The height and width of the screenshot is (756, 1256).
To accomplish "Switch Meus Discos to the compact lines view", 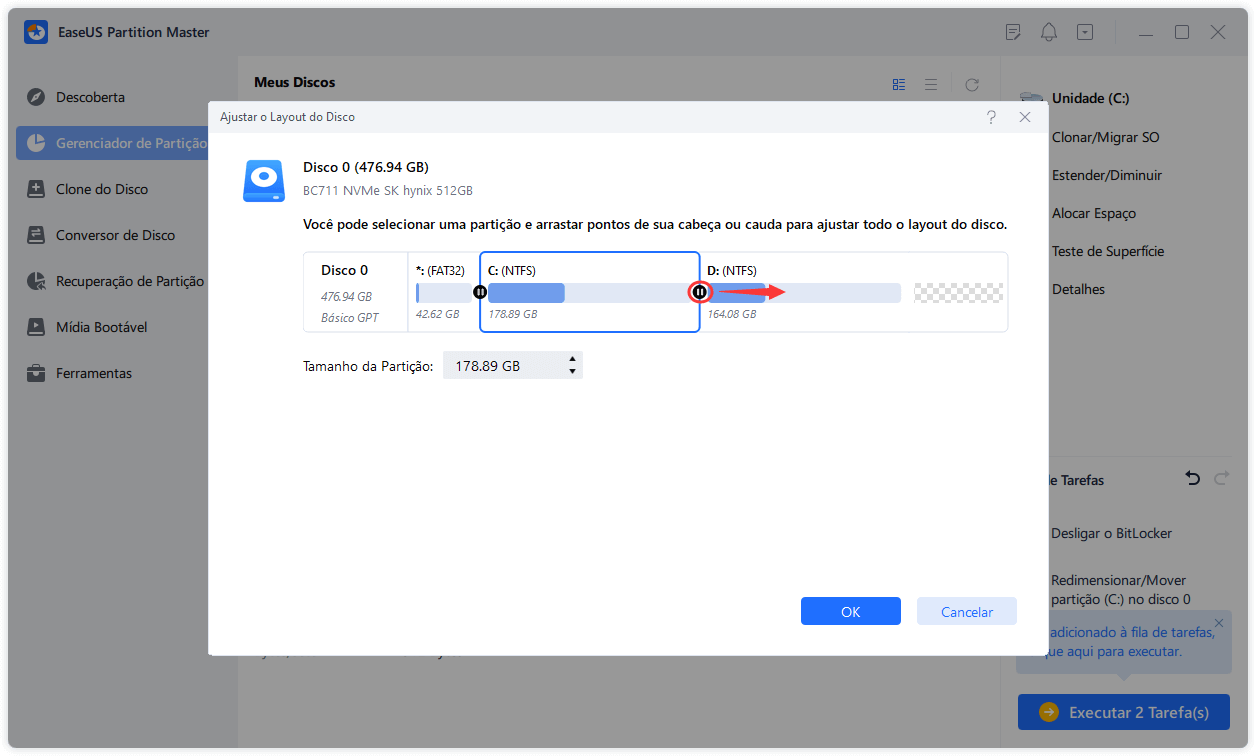I will [931, 85].
